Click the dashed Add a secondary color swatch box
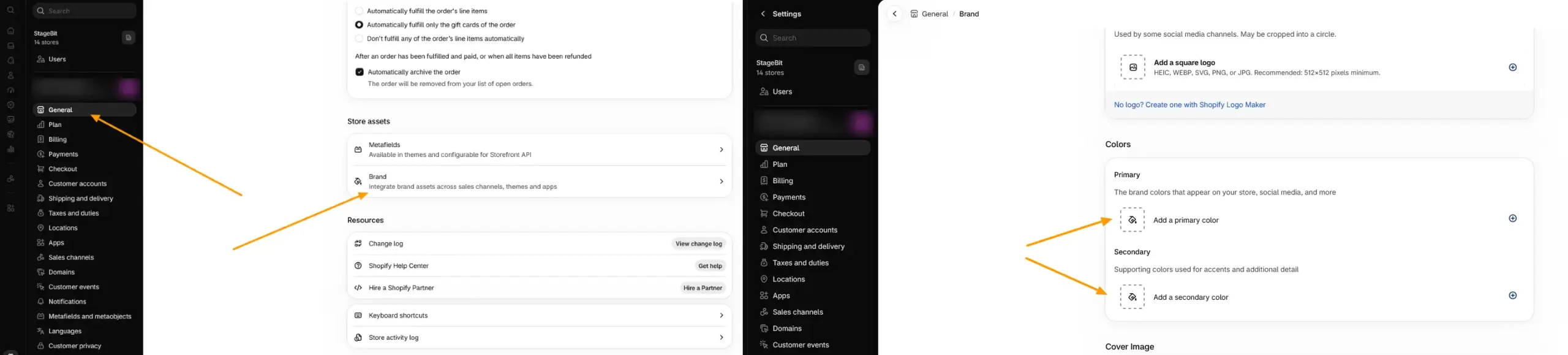This screenshot has height=355, width=1568. coord(1132,297)
